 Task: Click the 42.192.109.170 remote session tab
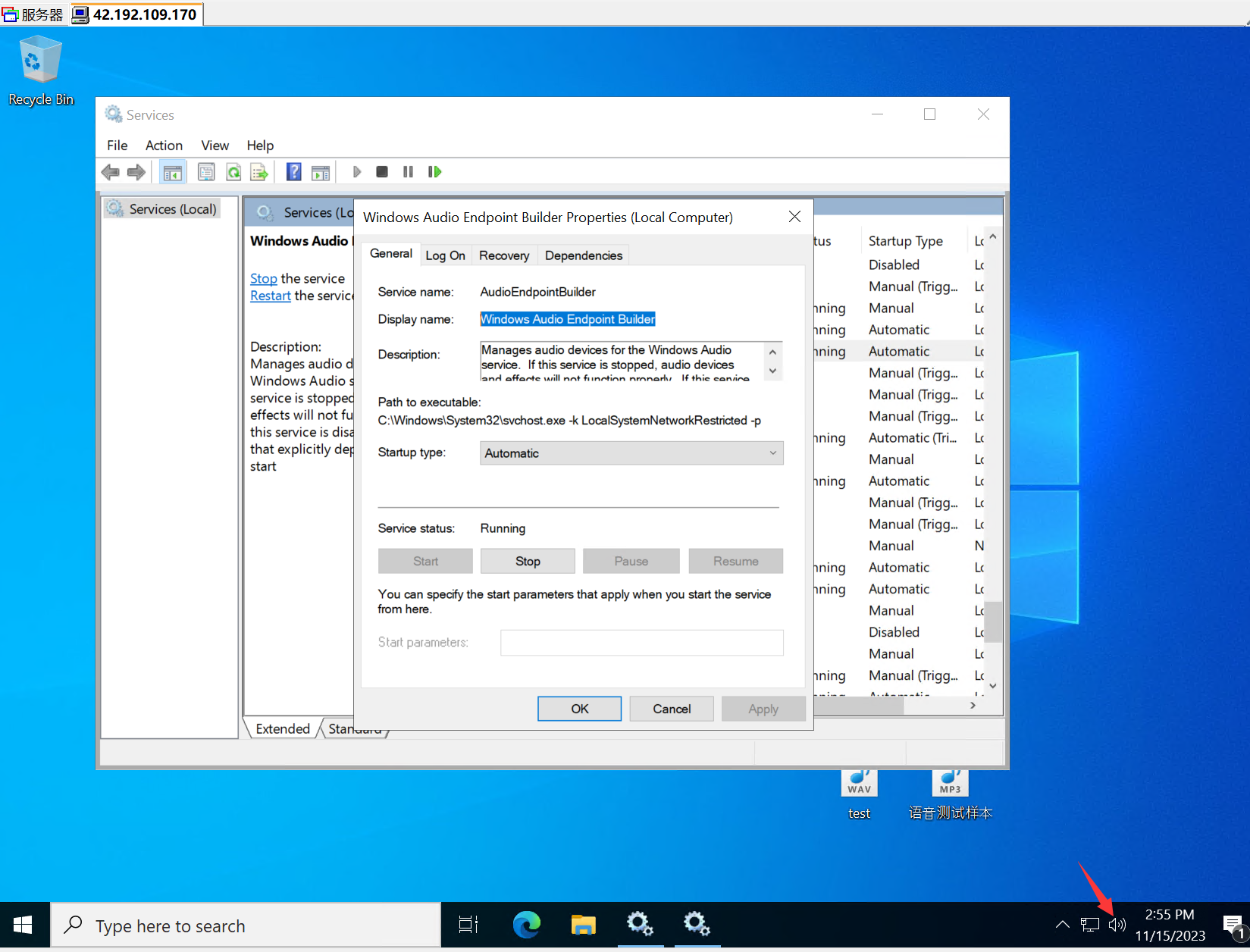[x=137, y=14]
